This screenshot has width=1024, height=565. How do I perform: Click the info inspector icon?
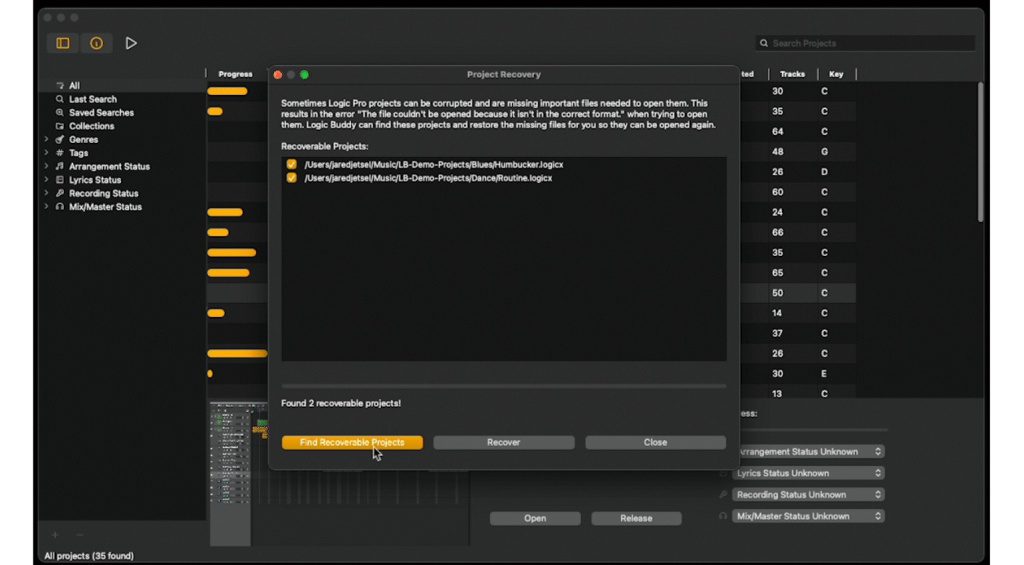click(96, 43)
